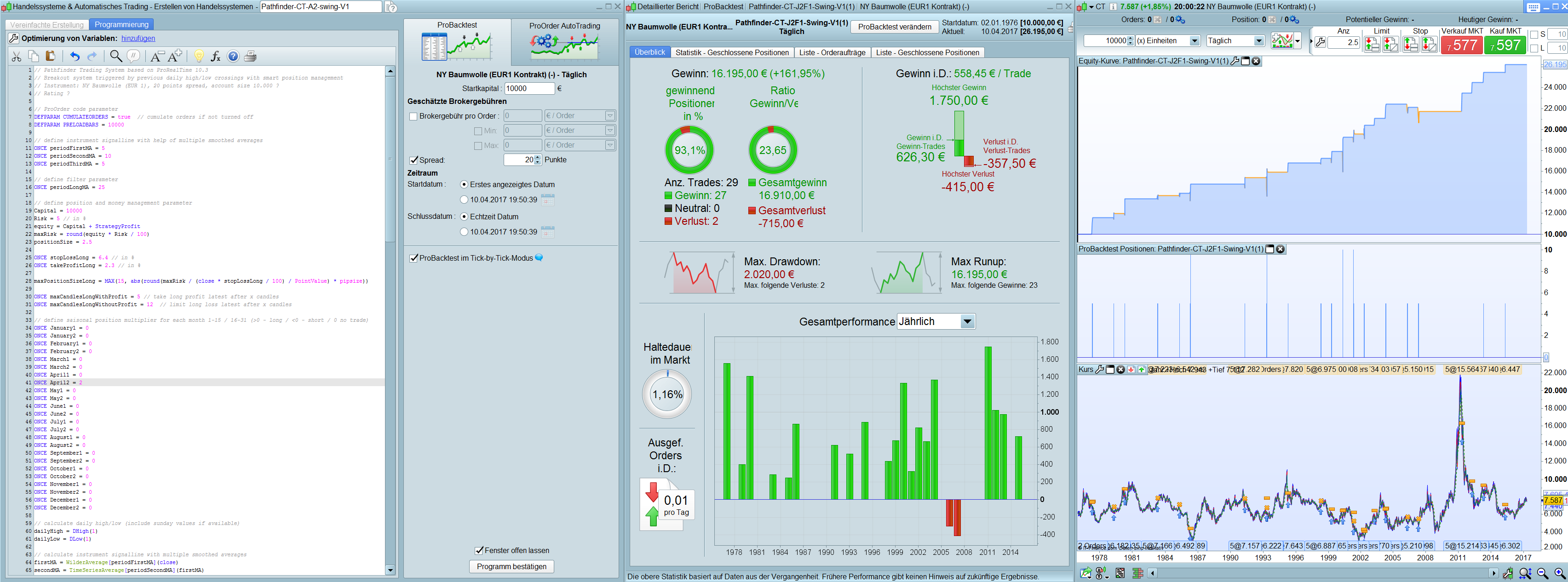Image resolution: width=1568 pixels, height=582 pixels.
Task: Click the scissors cut icon
Action: 17,57
